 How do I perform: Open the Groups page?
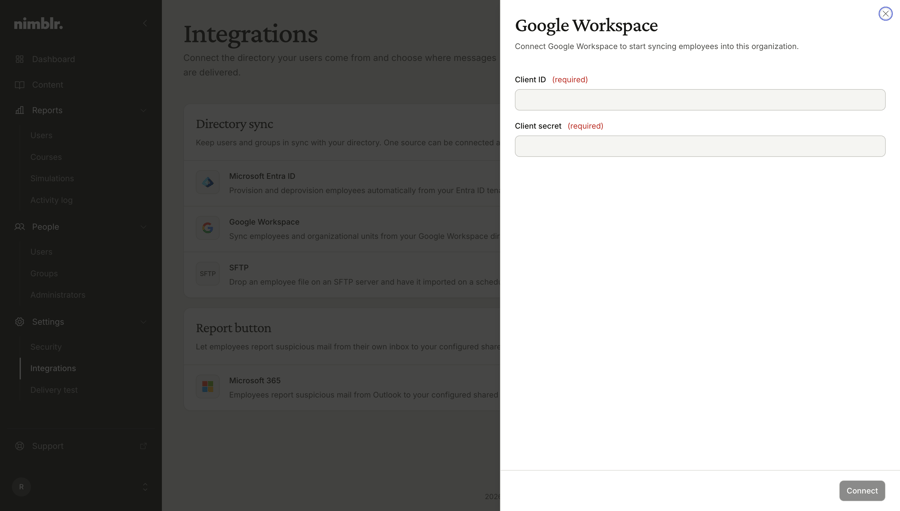click(x=44, y=274)
